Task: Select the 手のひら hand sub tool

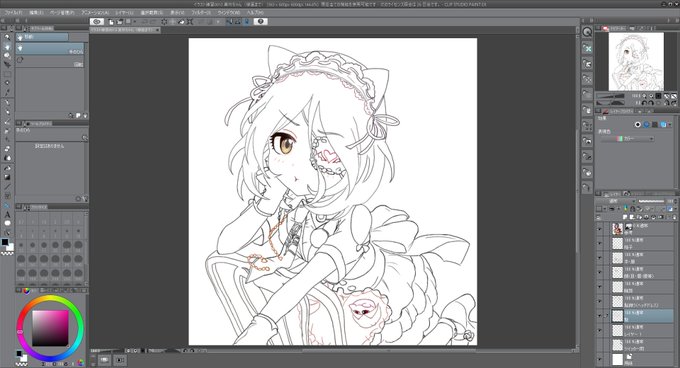Action: point(50,49)
